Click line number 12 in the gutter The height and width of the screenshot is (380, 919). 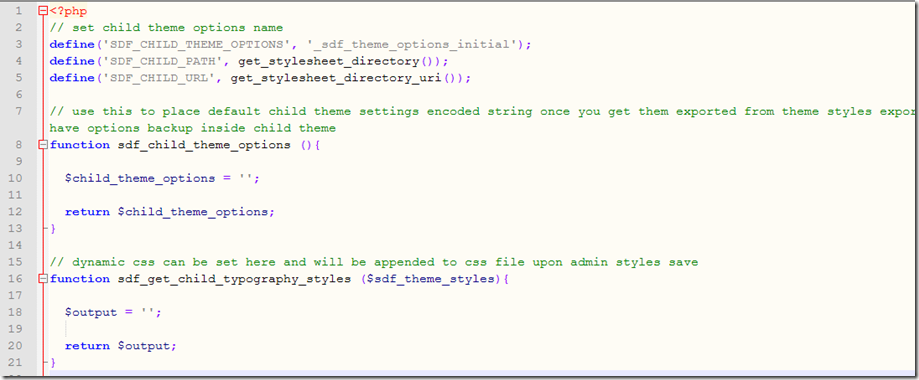point(16,212)
